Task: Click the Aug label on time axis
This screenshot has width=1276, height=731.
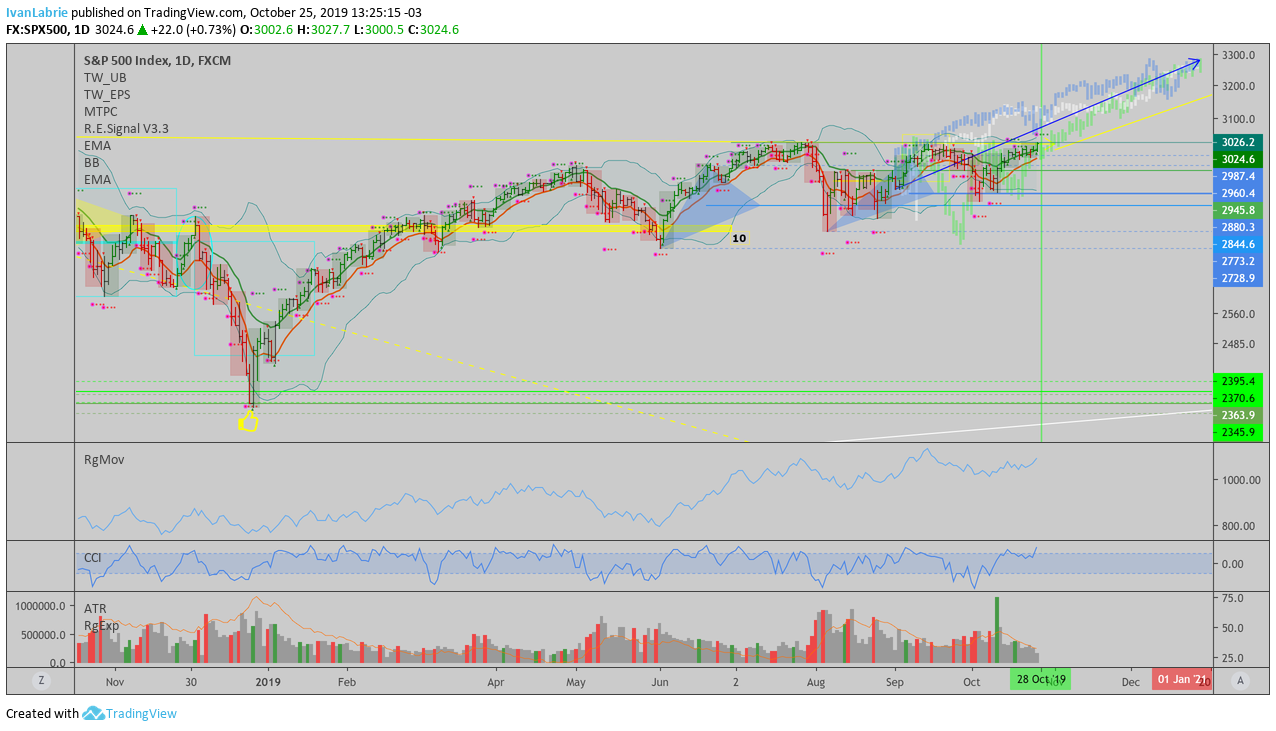Action: [x=816, y=682]
